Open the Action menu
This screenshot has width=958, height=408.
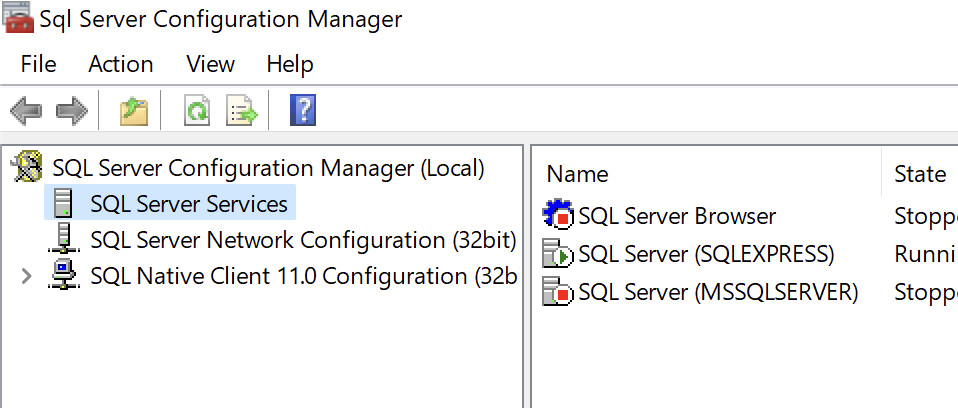121,64
